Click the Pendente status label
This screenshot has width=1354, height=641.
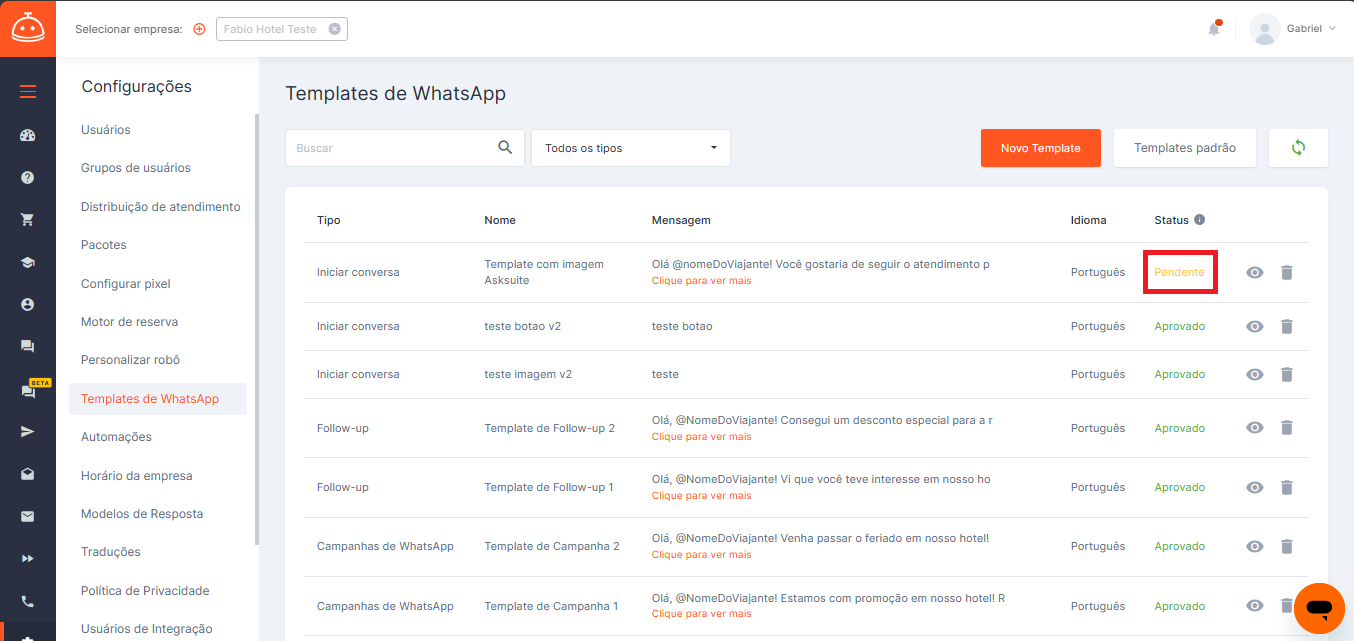pos(1180,272)
